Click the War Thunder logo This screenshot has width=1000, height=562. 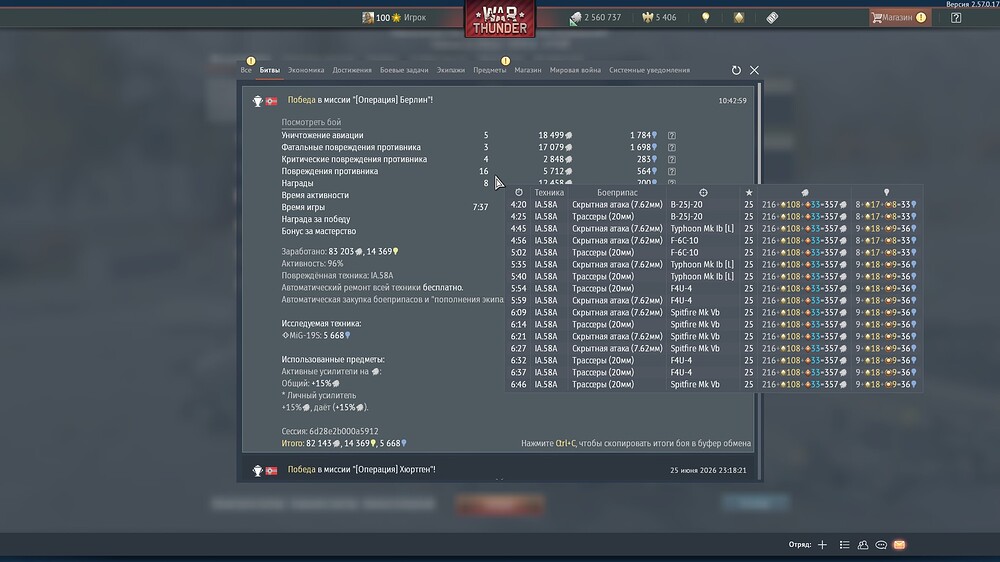499,19
